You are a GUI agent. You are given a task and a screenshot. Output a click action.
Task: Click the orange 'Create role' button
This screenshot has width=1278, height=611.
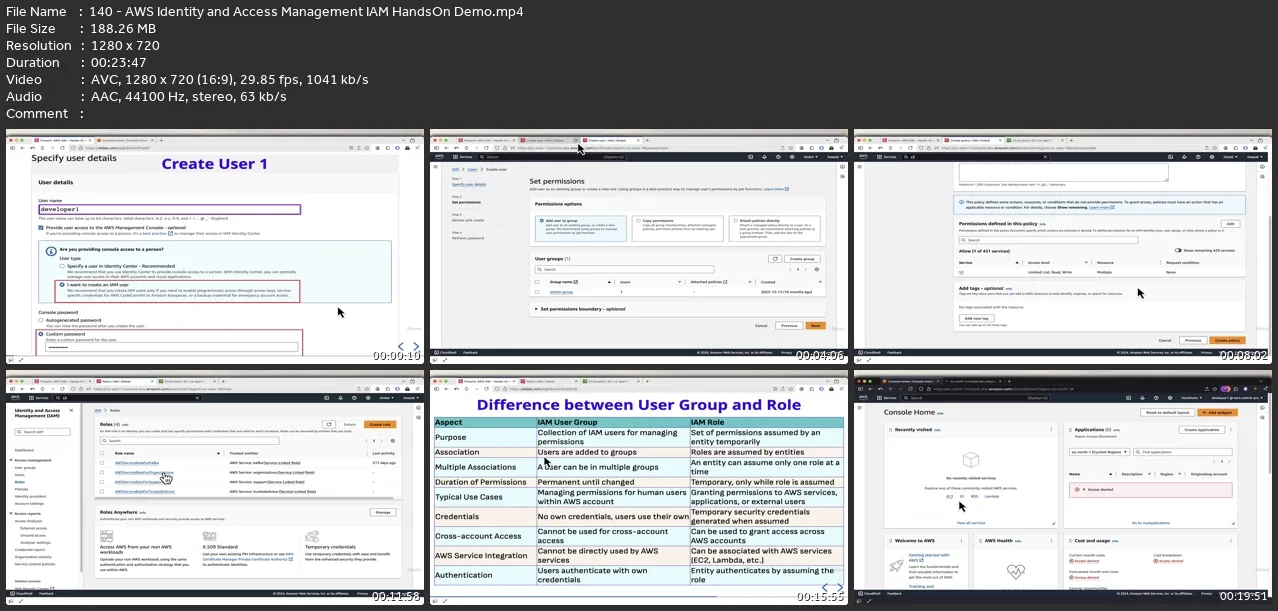click(380, 424)
